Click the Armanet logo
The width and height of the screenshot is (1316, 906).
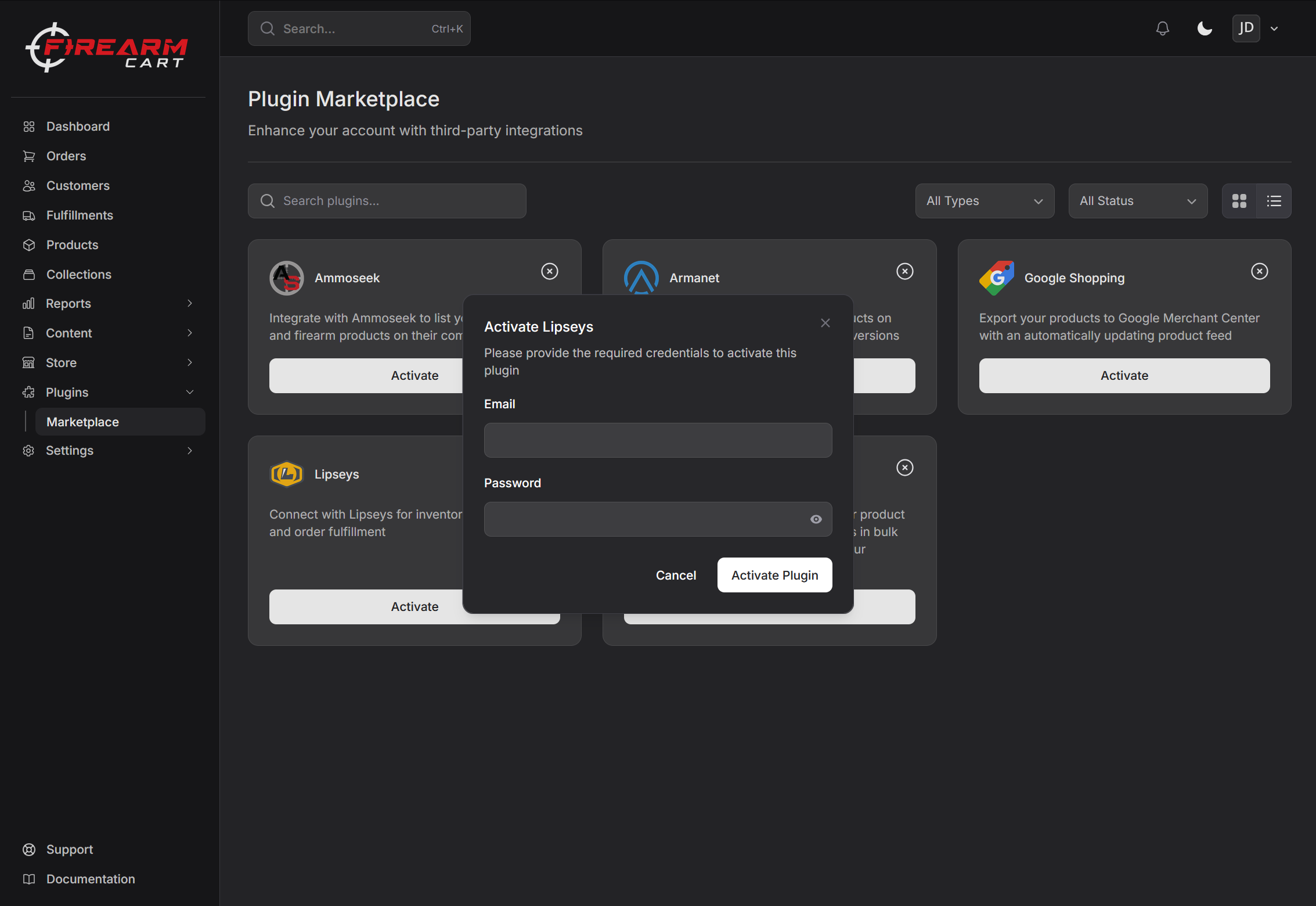pos(641,278)
